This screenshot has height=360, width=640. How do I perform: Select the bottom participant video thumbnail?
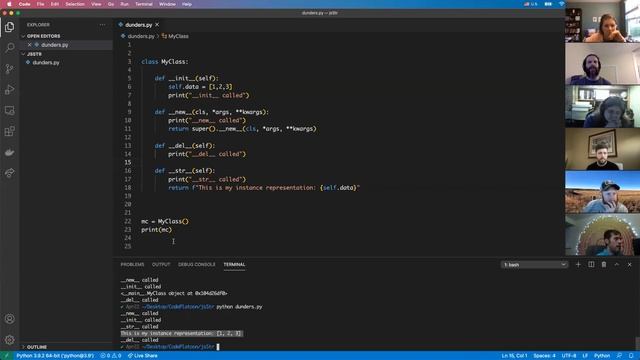point(602,235)
